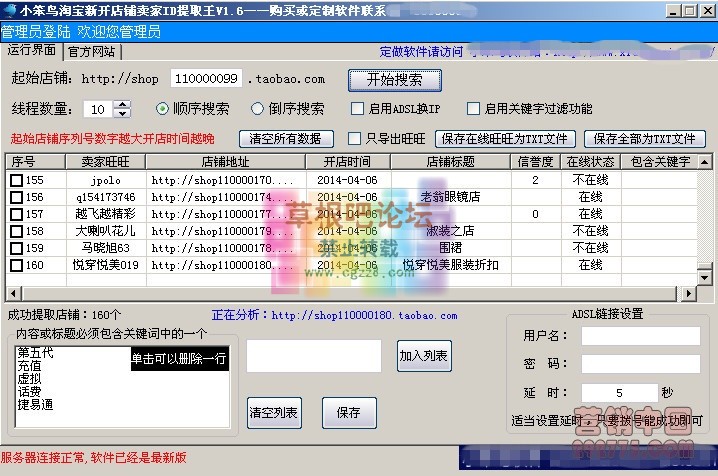Image resolution: width=718 pixels, height=476 pixels.
Task: Click horizontal scrollbar left arrow
Action: [x=14, y=293]
